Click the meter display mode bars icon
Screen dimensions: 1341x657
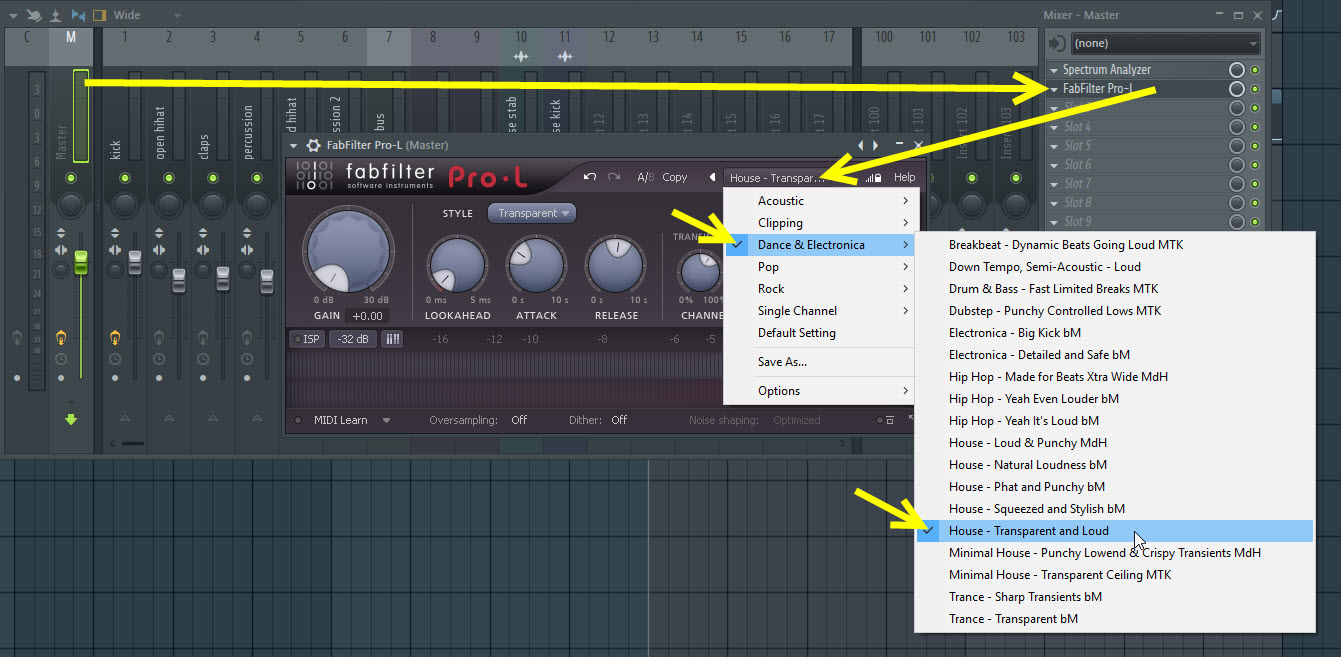pyautogui.click(x=392, y=339)
